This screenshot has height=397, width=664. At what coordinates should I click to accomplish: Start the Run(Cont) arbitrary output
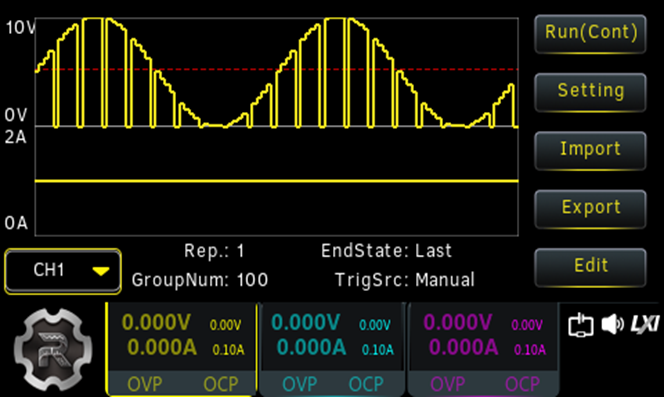590,33
